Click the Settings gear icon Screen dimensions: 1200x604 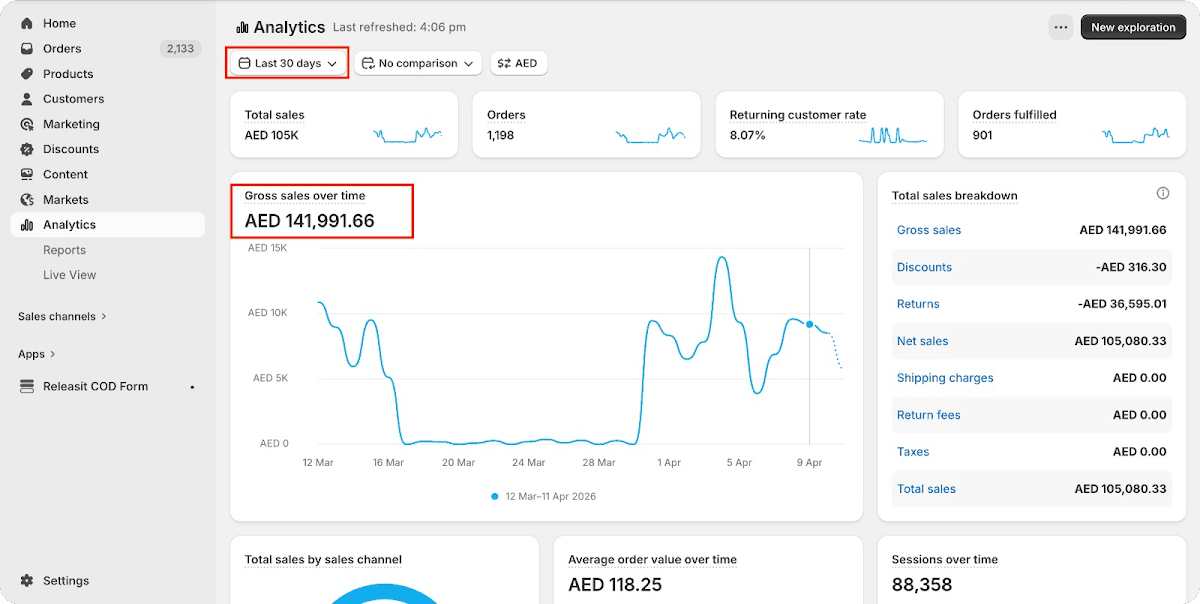click(x=27, y=580)
